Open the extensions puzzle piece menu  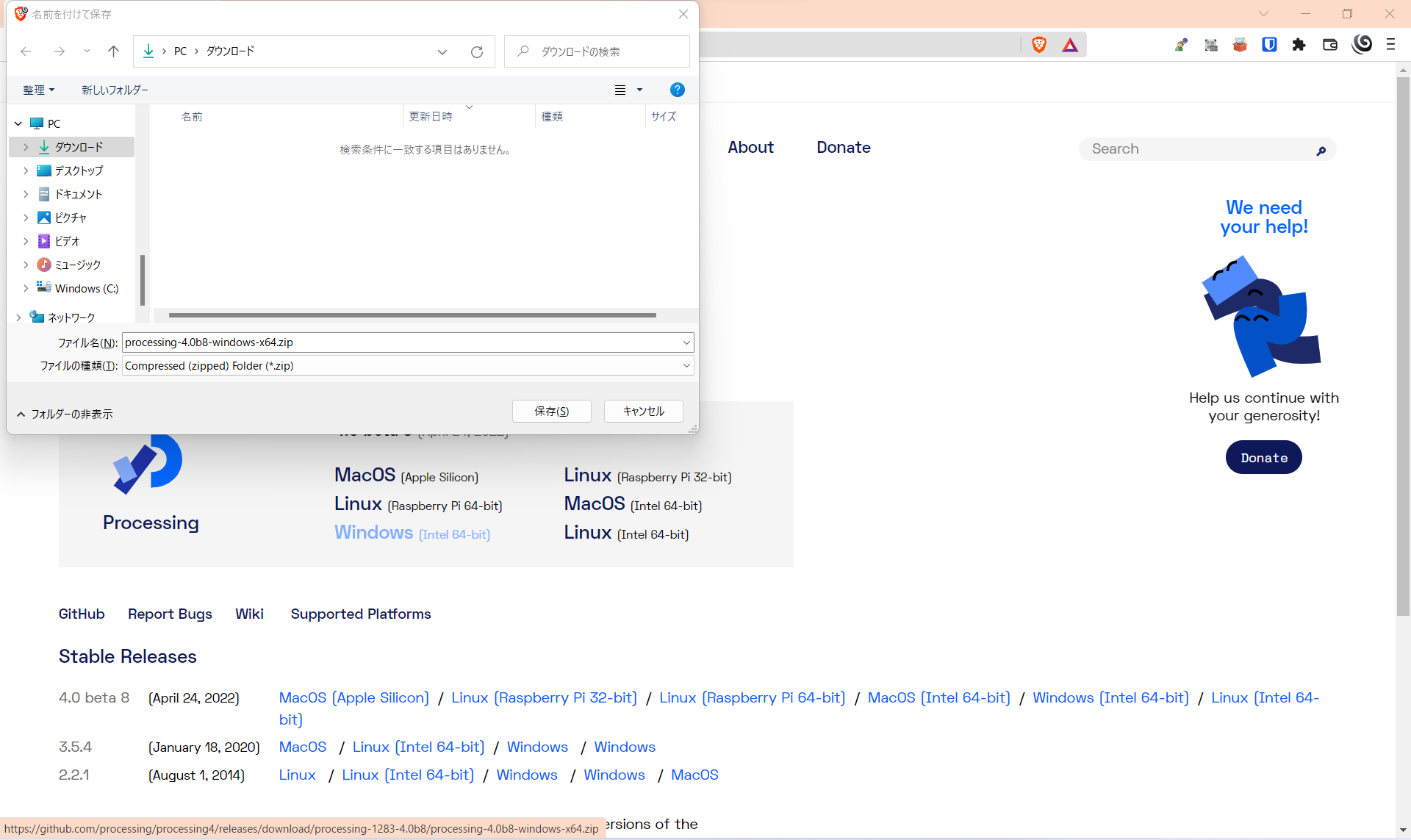click(x=1299, y=45)
